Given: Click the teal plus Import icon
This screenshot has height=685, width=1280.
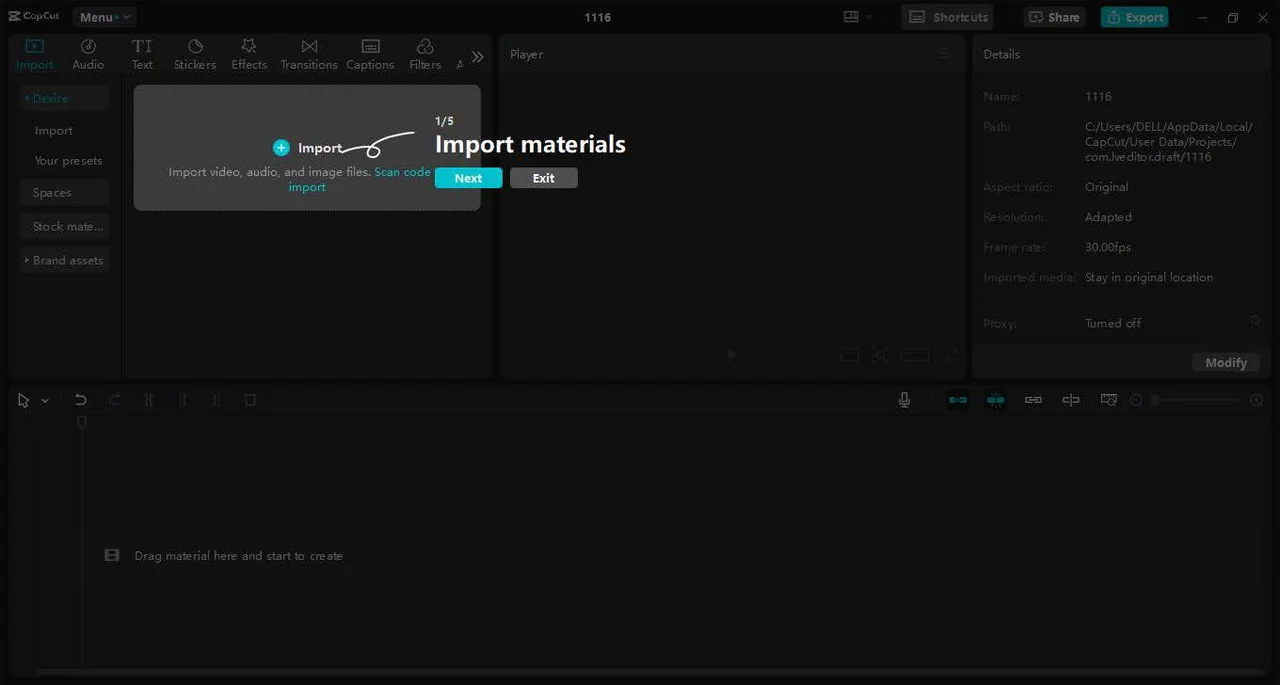Looking at the screenshot, I should [281, 148].
